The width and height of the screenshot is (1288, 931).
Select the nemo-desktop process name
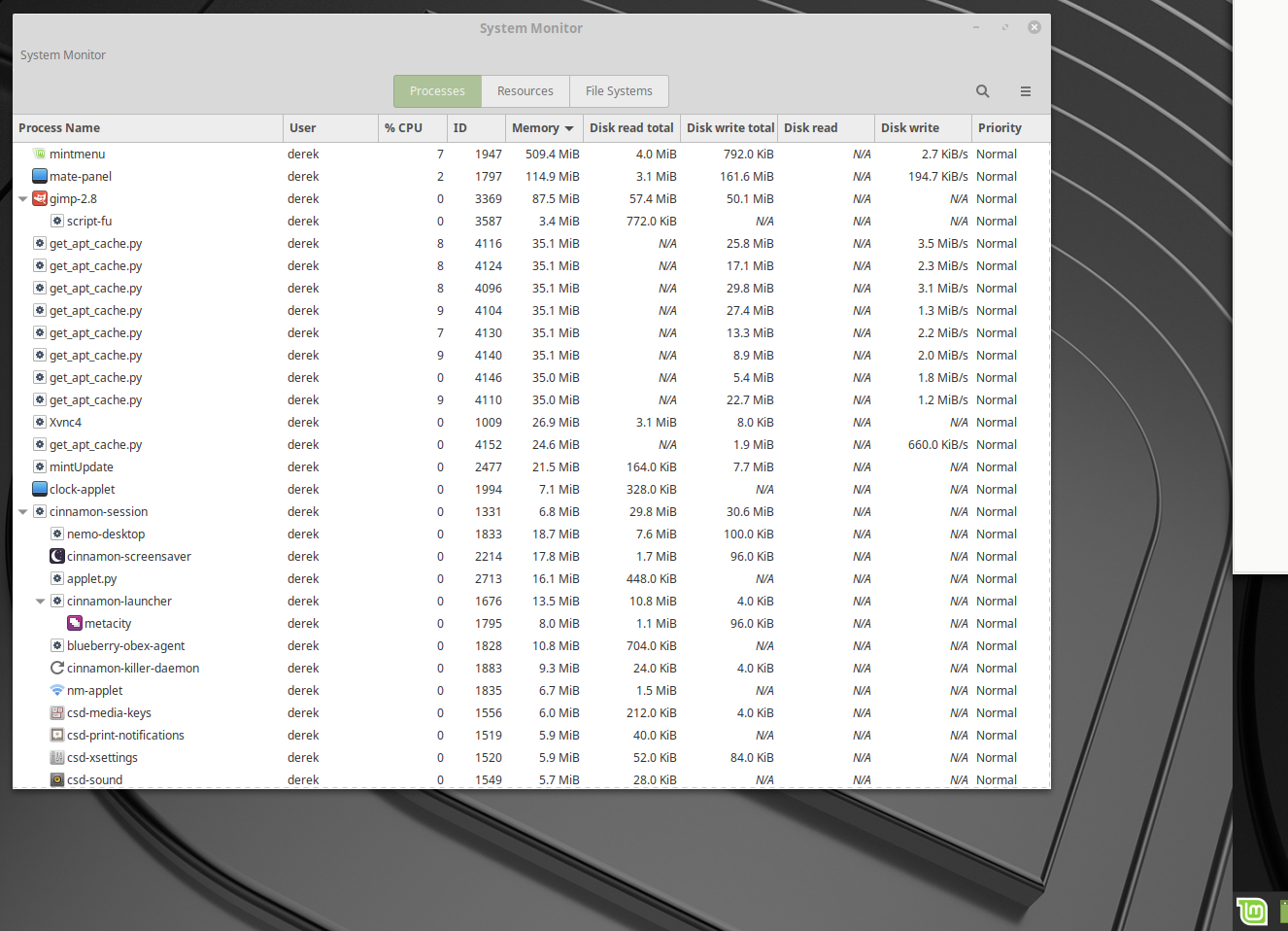pos(106,534)
